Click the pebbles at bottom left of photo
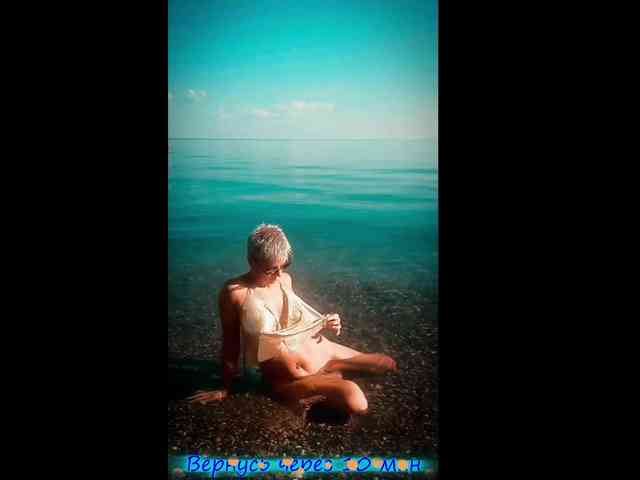 tap(200, 430)
